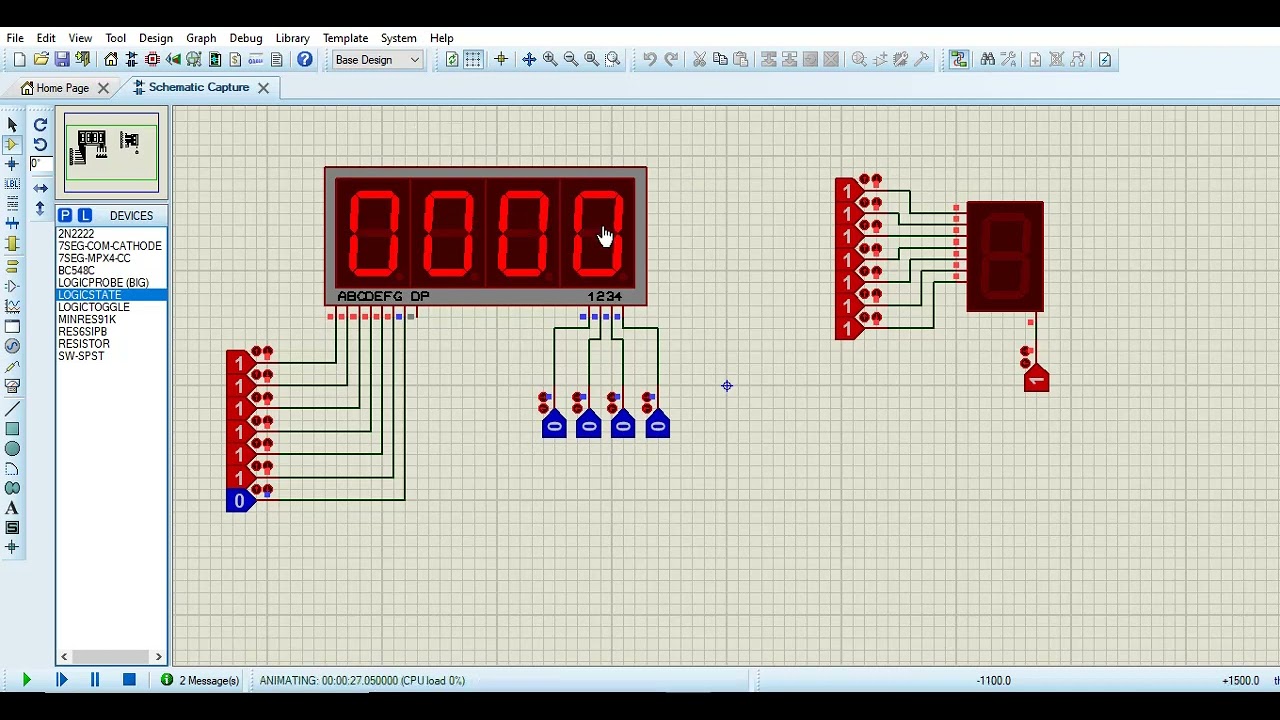Click the blue Help question mark icon
Viewport: 1280px width, 720px height.
tap(305, 60)
